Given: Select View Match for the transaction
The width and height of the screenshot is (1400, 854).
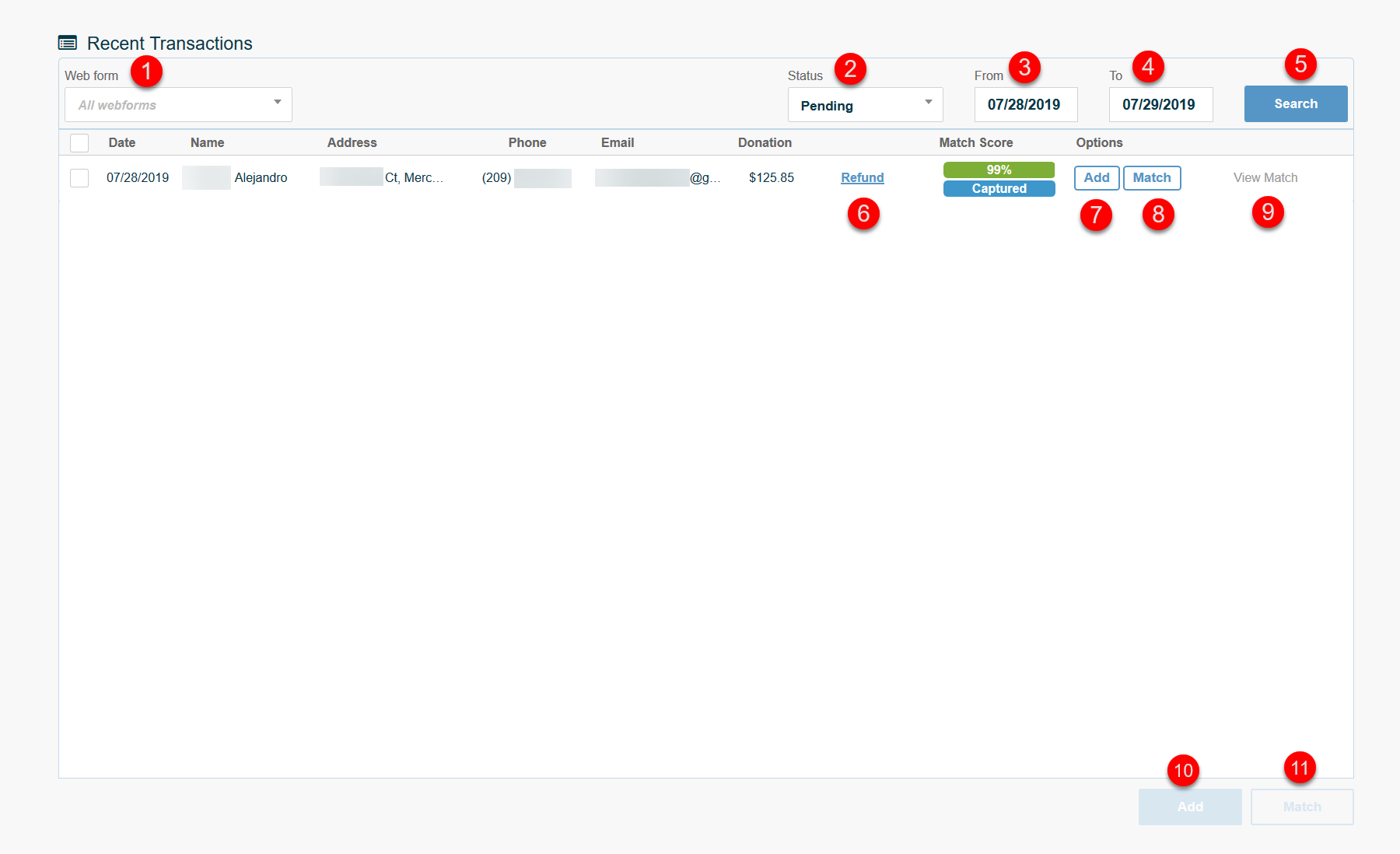Looking at the screenshot, I should point(1265,177).
